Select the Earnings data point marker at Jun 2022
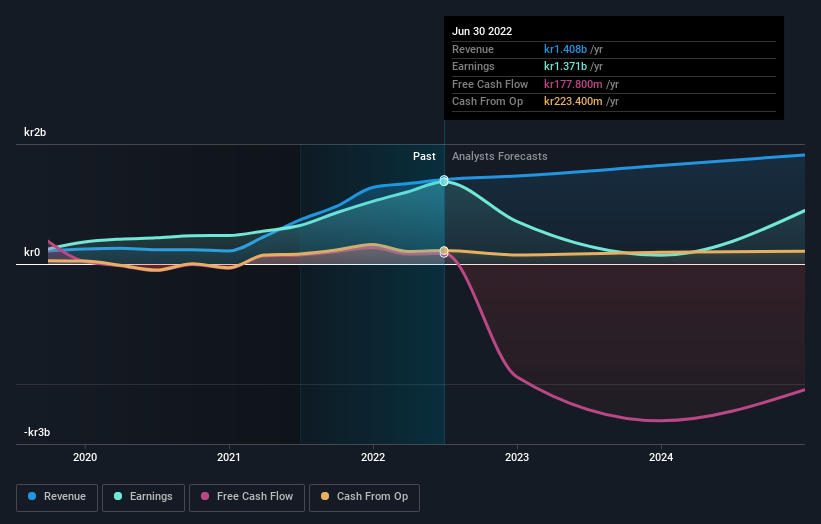 coord(444,181)
